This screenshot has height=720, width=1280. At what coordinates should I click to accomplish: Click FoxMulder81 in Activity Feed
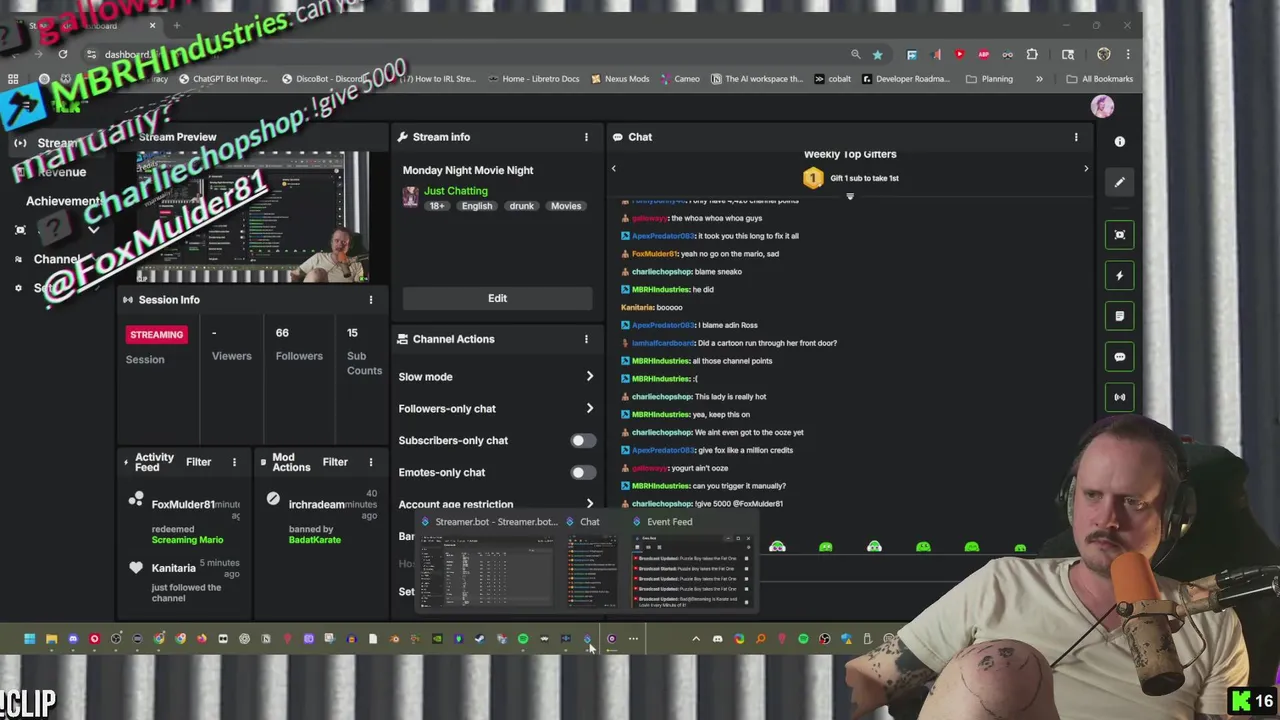tap(183, 505)
